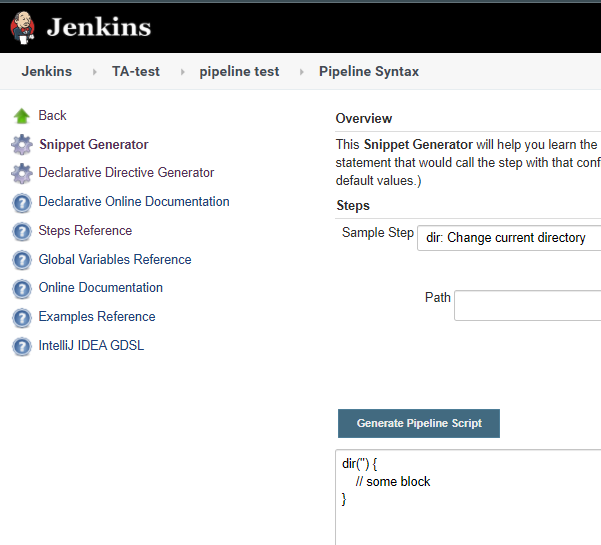Screen dimensions: 601x545
Task: Open IntelliJ IDEA GDSL link
Action: (x=91, y=345)
